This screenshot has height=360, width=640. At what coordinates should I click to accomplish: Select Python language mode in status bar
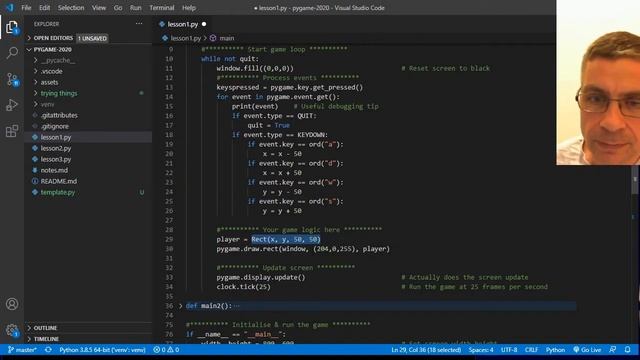[555, 350]
